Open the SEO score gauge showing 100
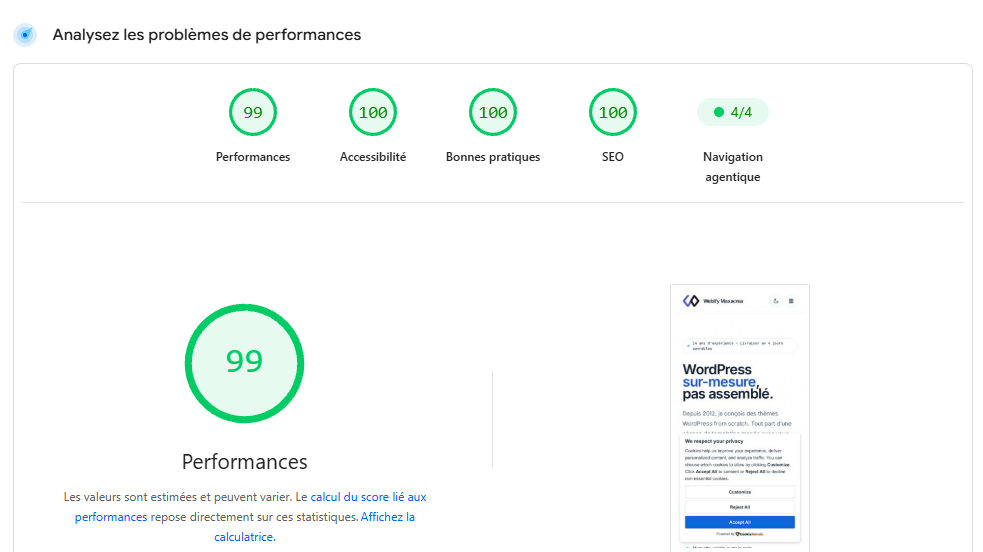Viewport: 983px width, 552px height. 612,112
